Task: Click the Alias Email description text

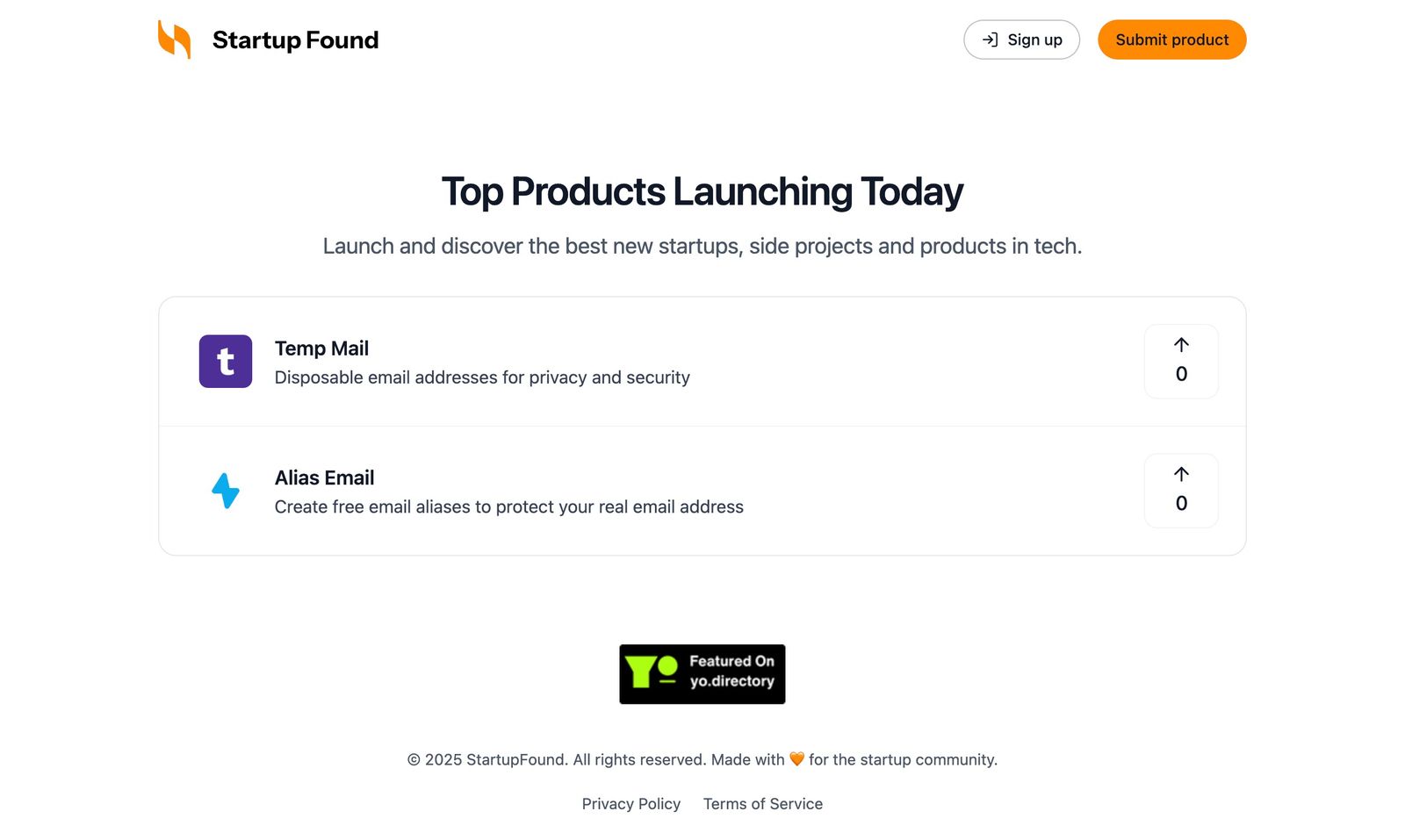Action: (x=508, y=506)
